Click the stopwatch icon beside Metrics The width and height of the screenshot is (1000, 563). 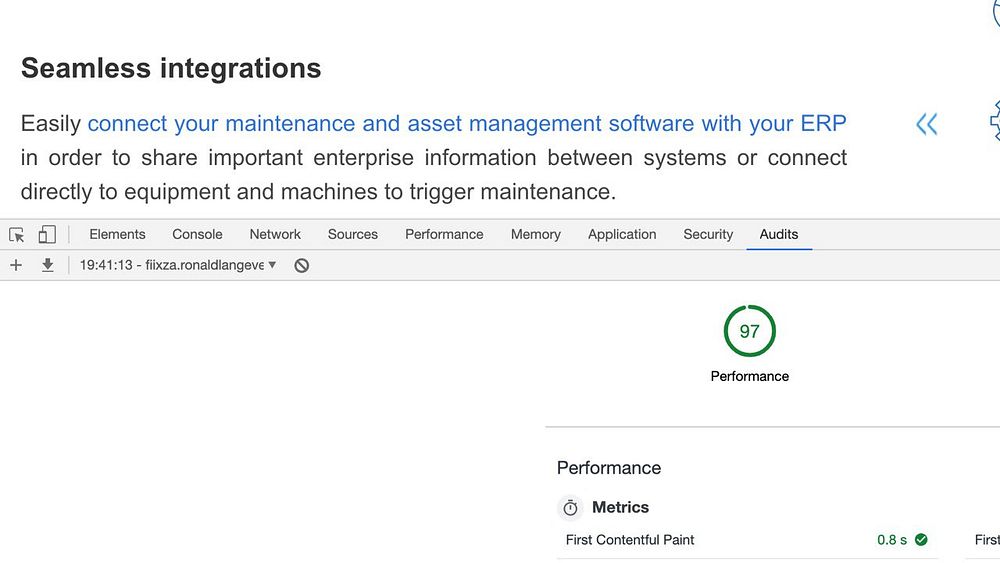[571, 508]
